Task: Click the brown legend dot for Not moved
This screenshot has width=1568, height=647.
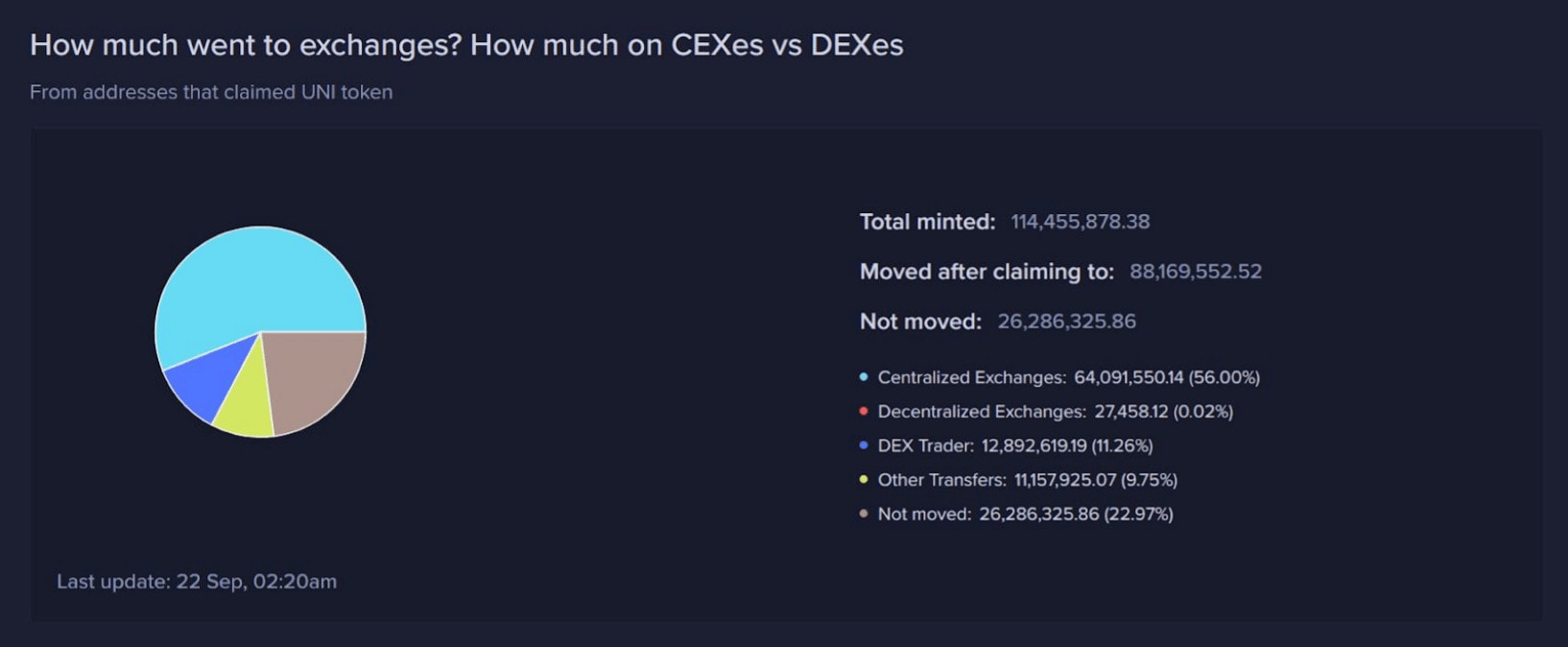Action: click(x=864, y=515)
